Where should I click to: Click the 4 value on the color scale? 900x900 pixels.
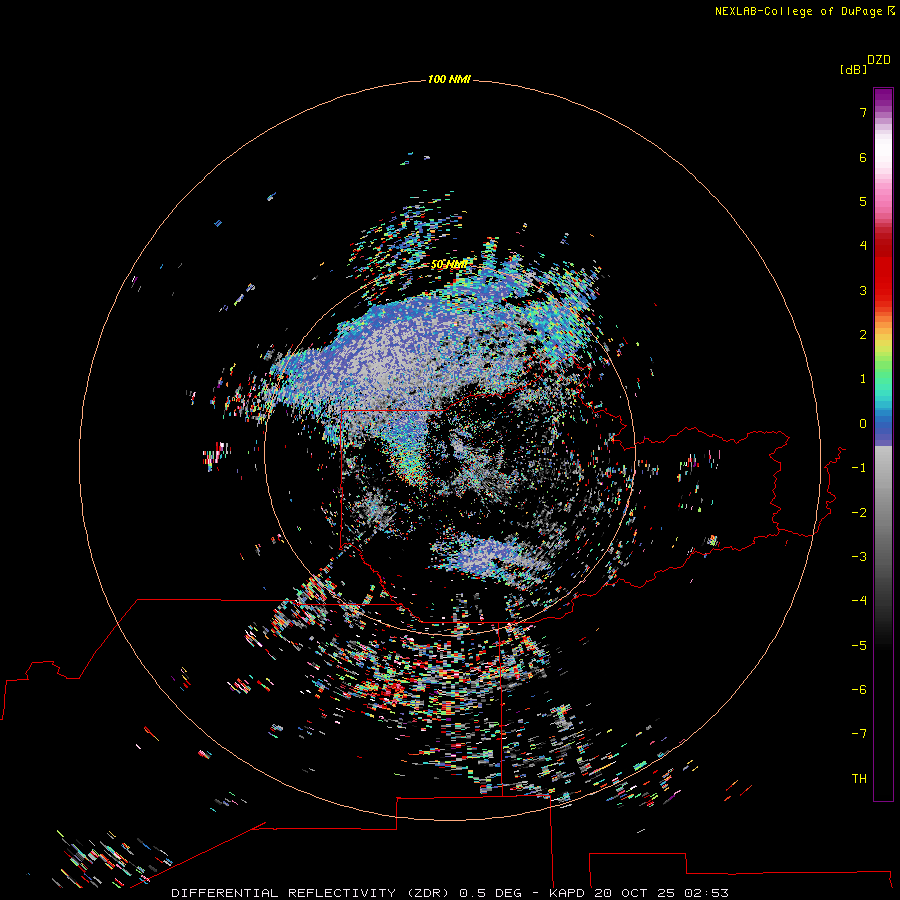(x=863, y=246)
